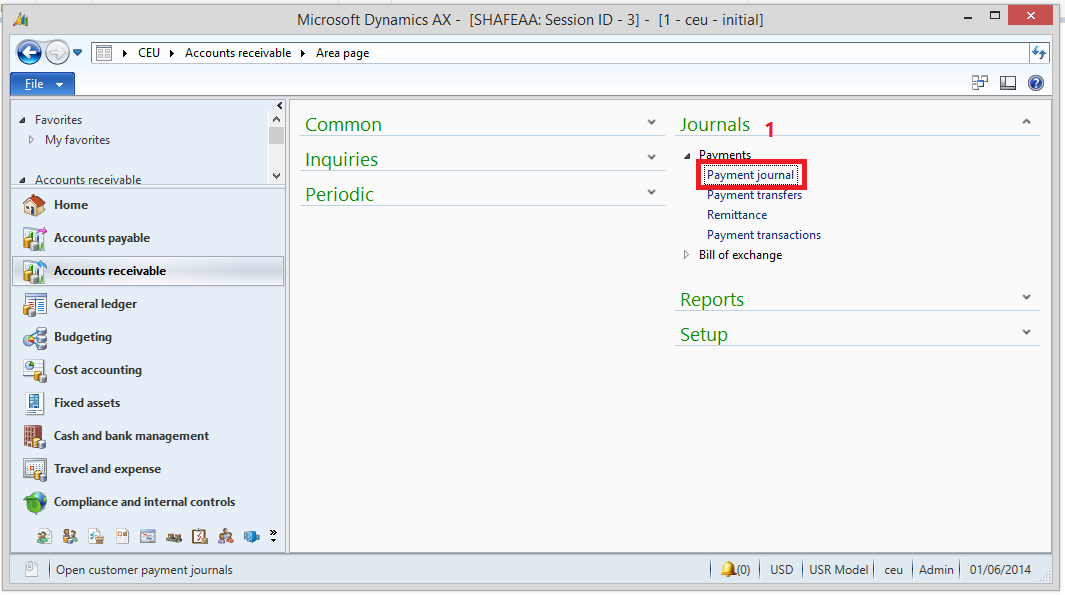This screenshot has height=595, width=1065.
Task: Open Cash and bank management module
Action: [x=147, y=436]
